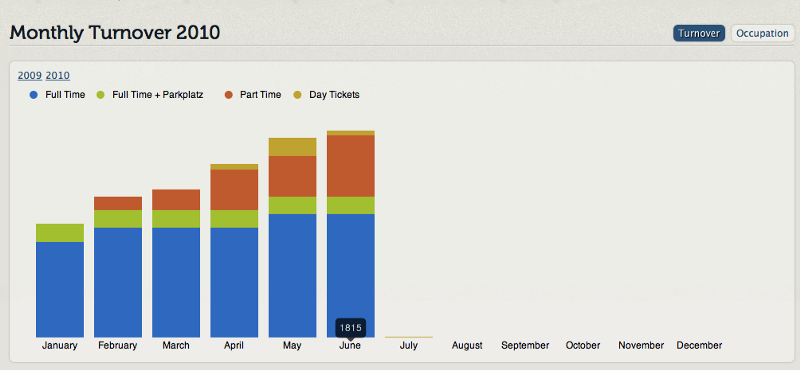Image resolution: width=800 pixels, height=370 pixels.
Task: Click the September axis label
Action: [525, 346]
